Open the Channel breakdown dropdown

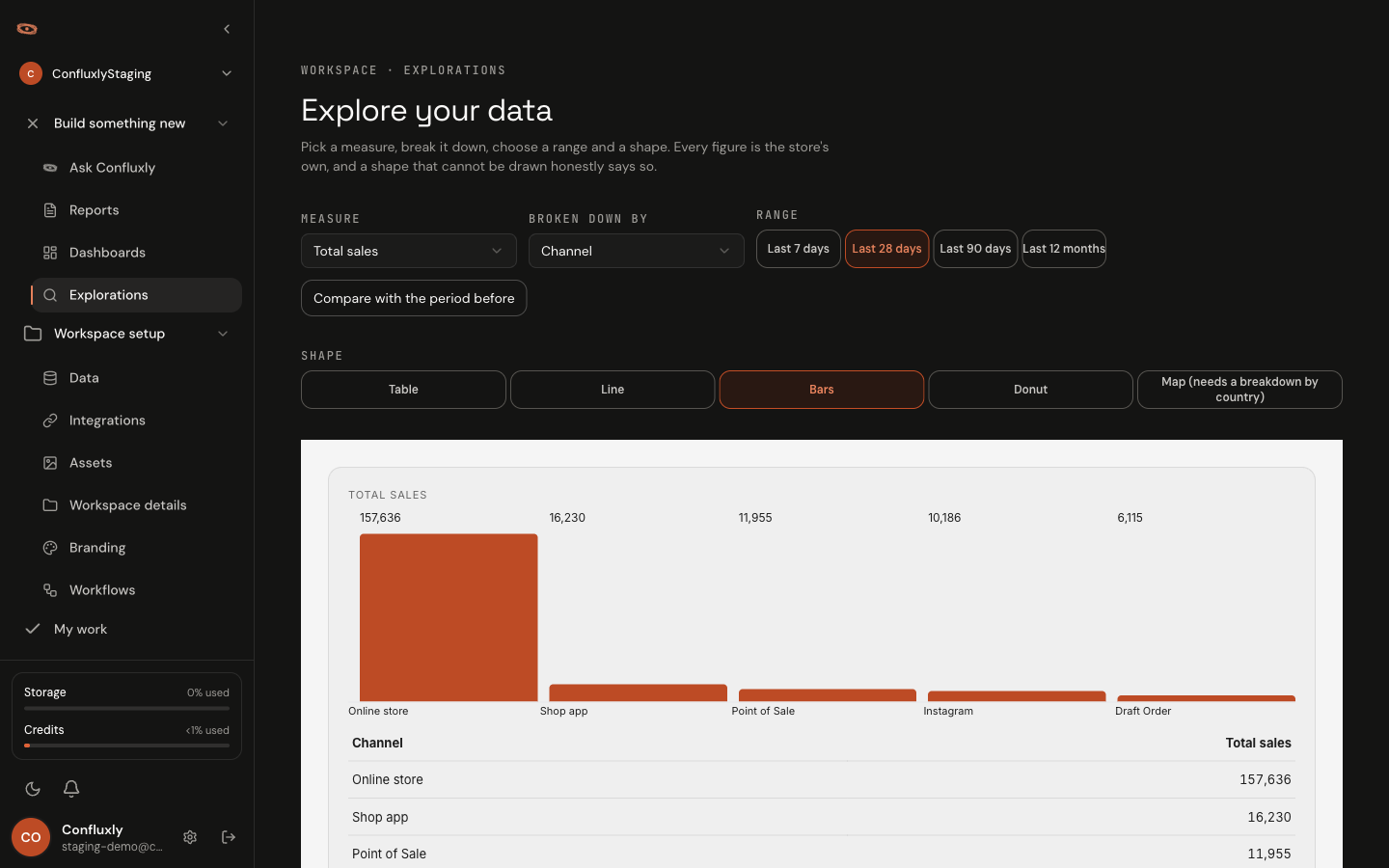[637, 251]
